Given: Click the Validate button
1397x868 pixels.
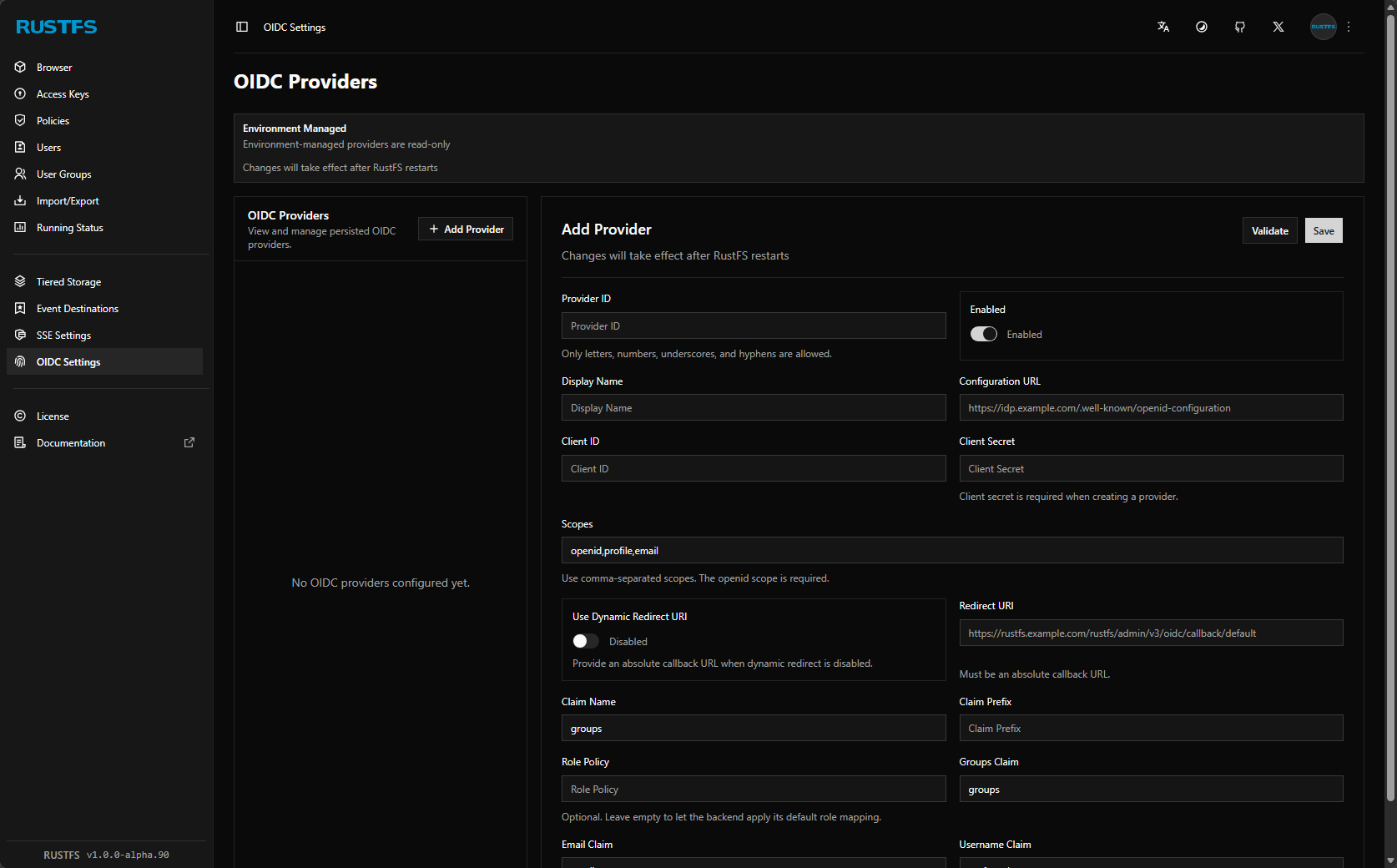Looking at the screenshot, I should [1269, 231].
